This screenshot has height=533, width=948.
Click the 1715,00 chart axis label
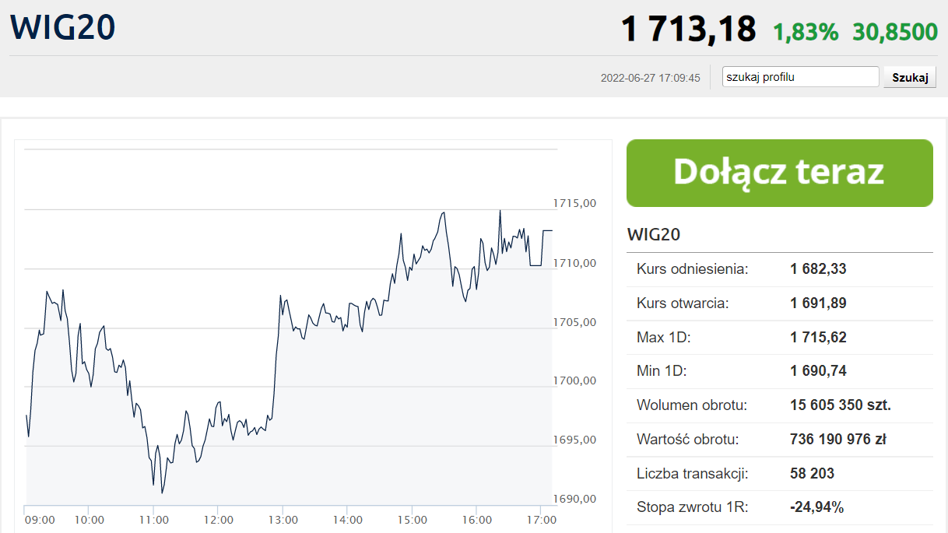574,203
